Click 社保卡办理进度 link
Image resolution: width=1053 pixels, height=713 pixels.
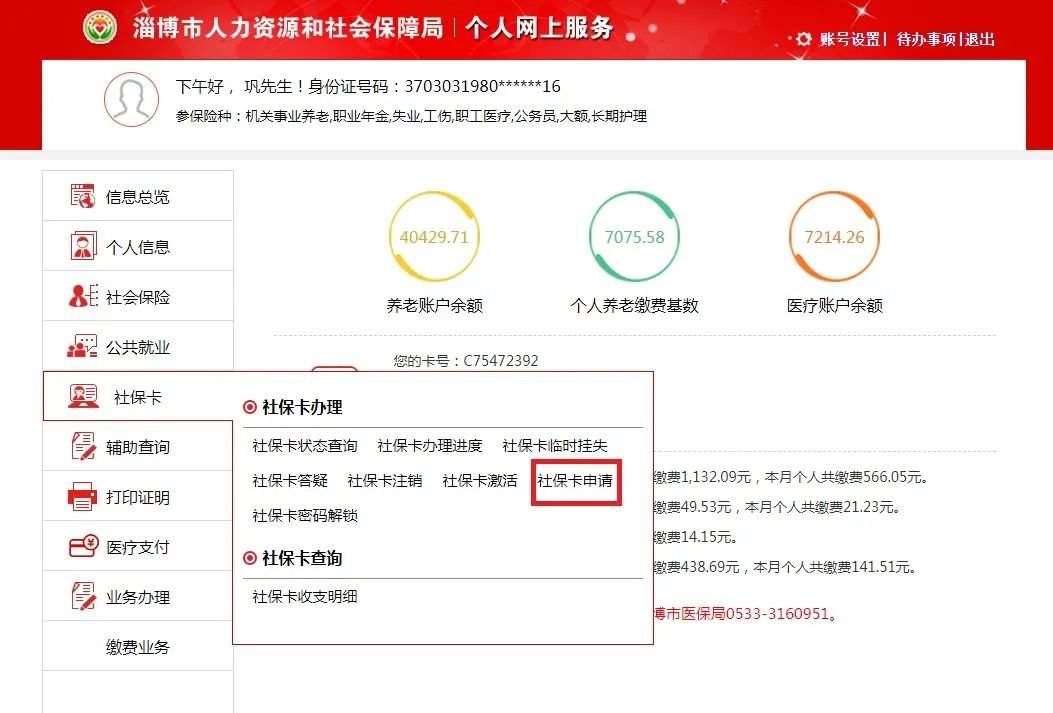pyautogui.click(x=430, y=446)
